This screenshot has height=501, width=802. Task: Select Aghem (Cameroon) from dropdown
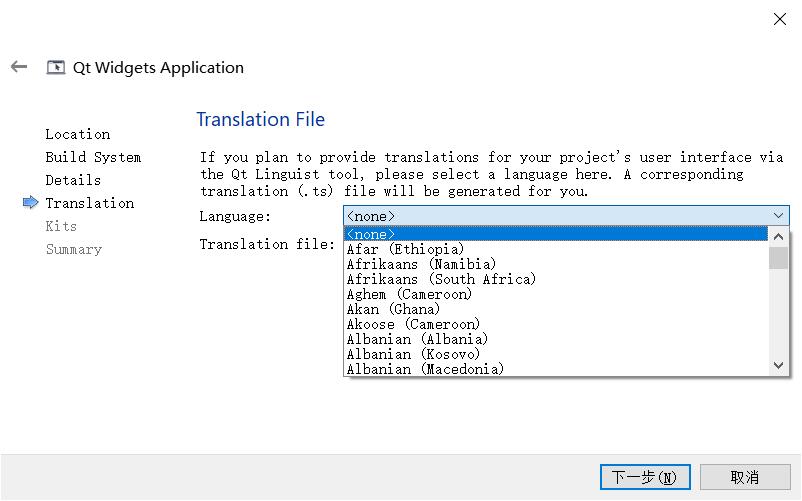click(409, 294)
